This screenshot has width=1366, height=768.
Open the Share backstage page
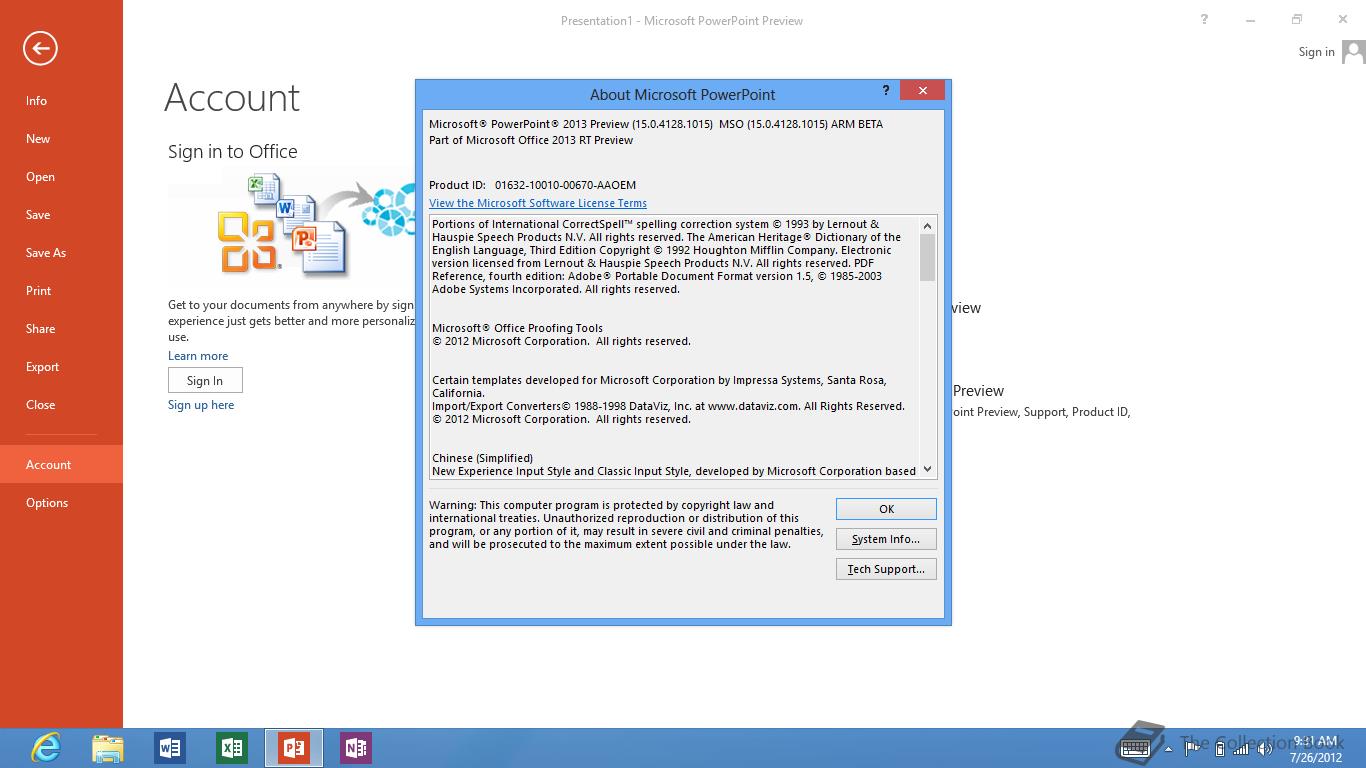61,329
